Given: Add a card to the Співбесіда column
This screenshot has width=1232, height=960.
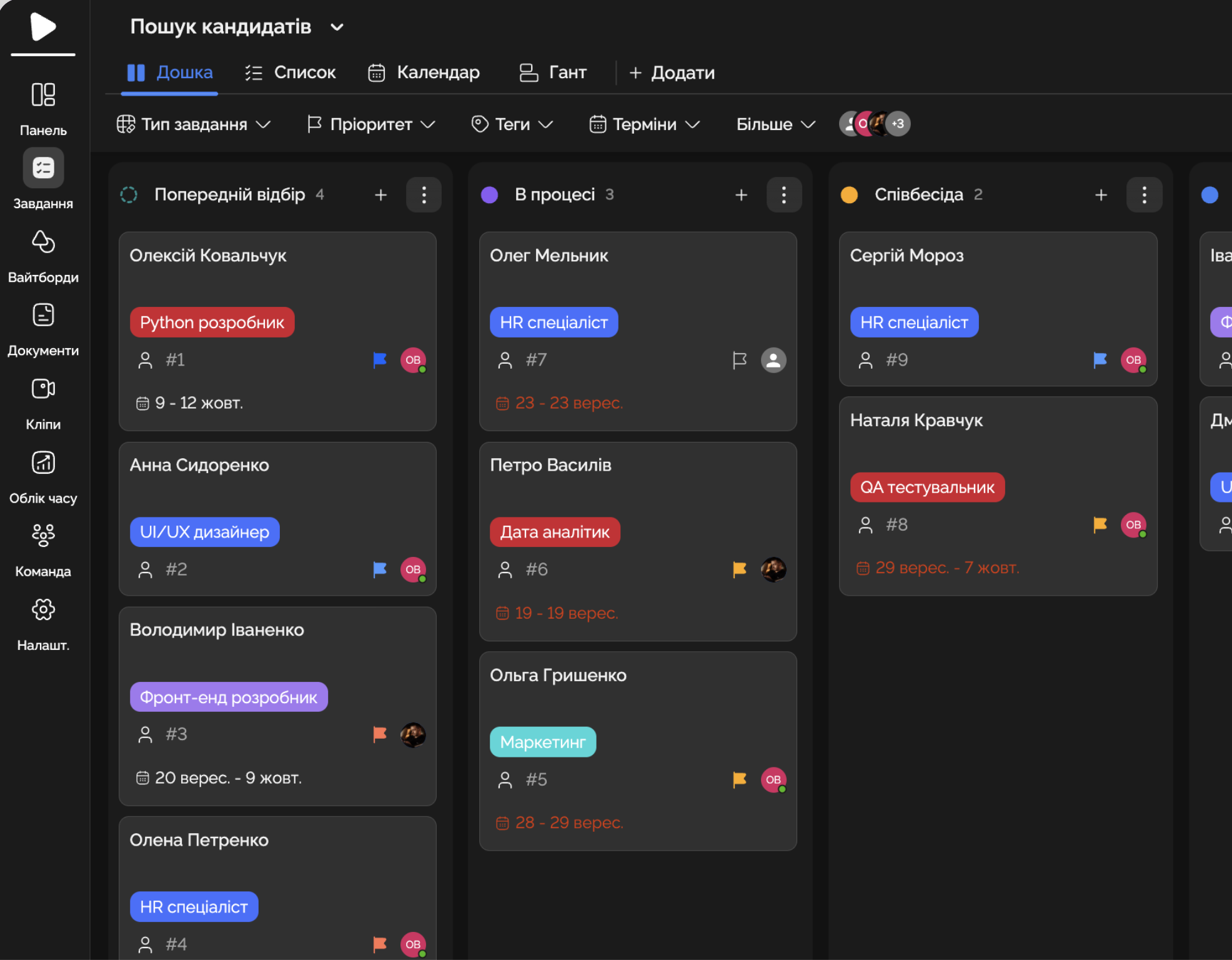Looking at the screenshot, I should 1101,194.
